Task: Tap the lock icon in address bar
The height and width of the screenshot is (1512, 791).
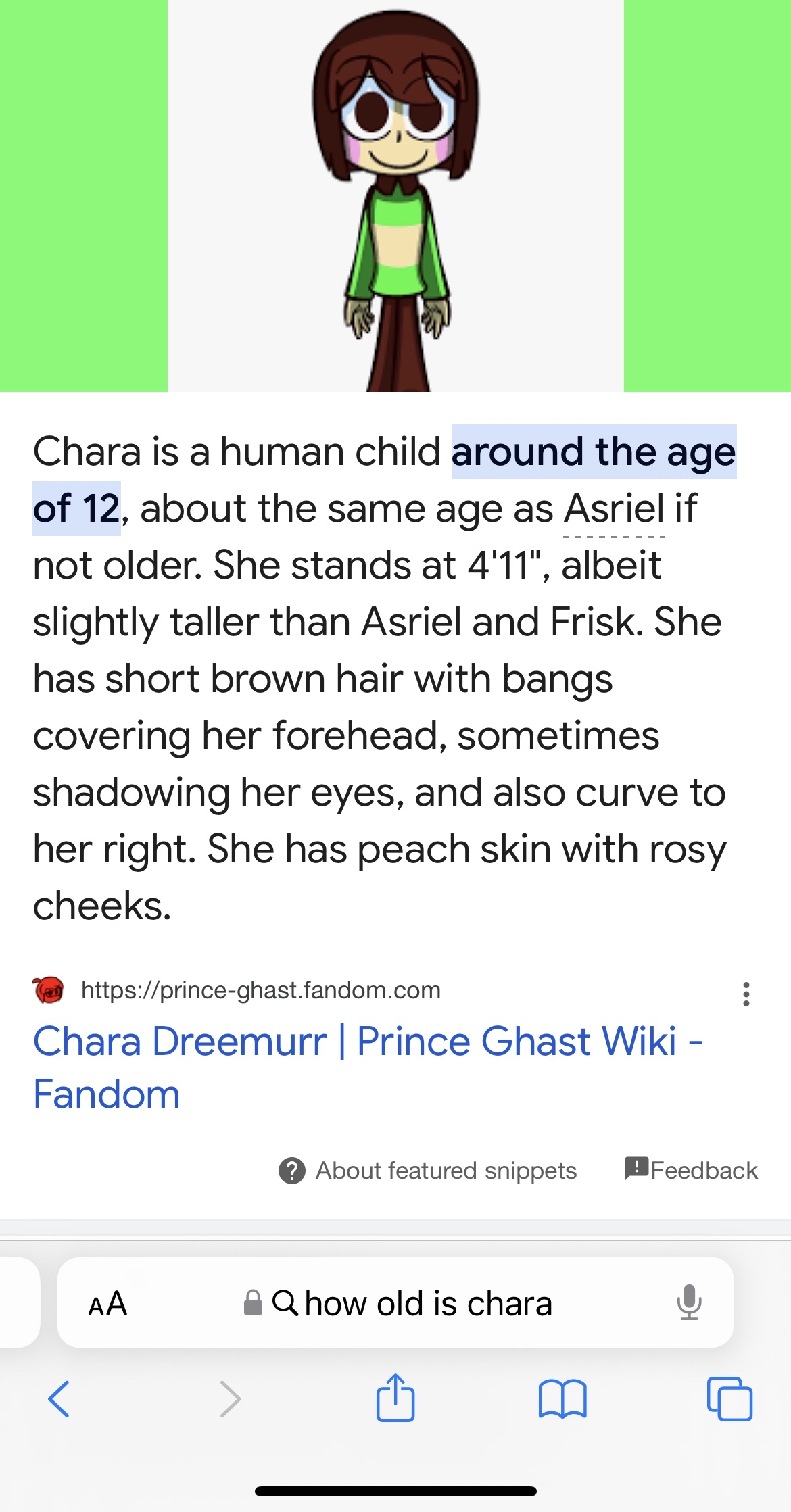Action: (253, 1303)
